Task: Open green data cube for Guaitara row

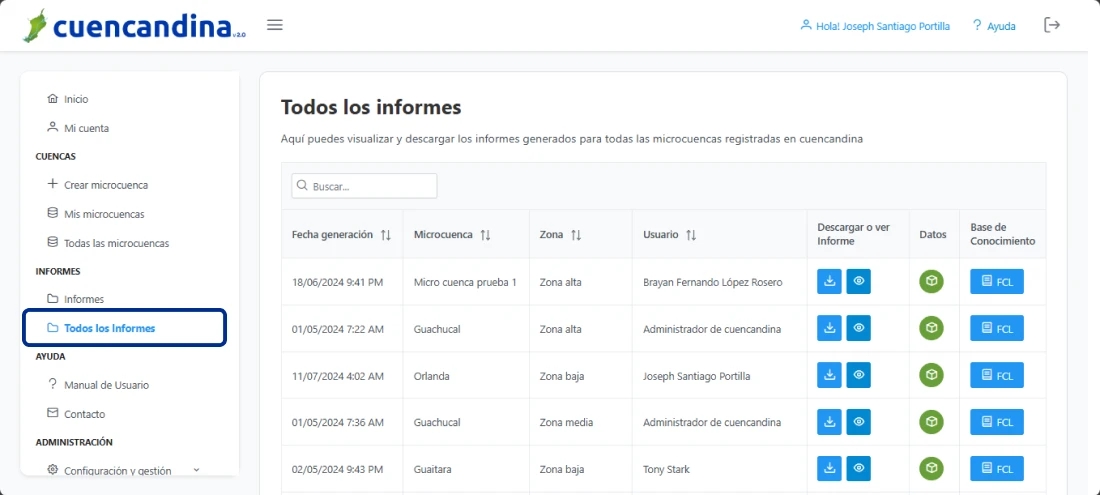Action: [x=932, y=469]
